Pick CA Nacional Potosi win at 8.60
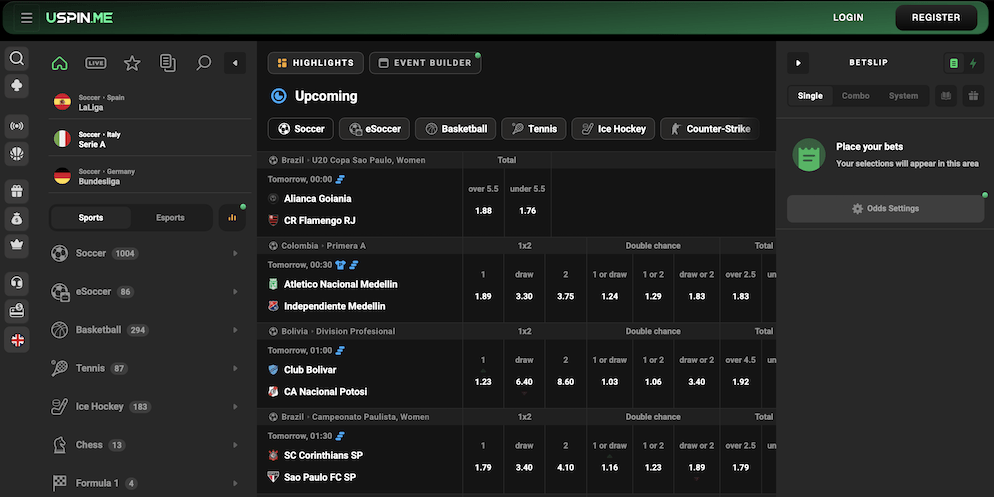The image size is (994, 497). point(565,373)
